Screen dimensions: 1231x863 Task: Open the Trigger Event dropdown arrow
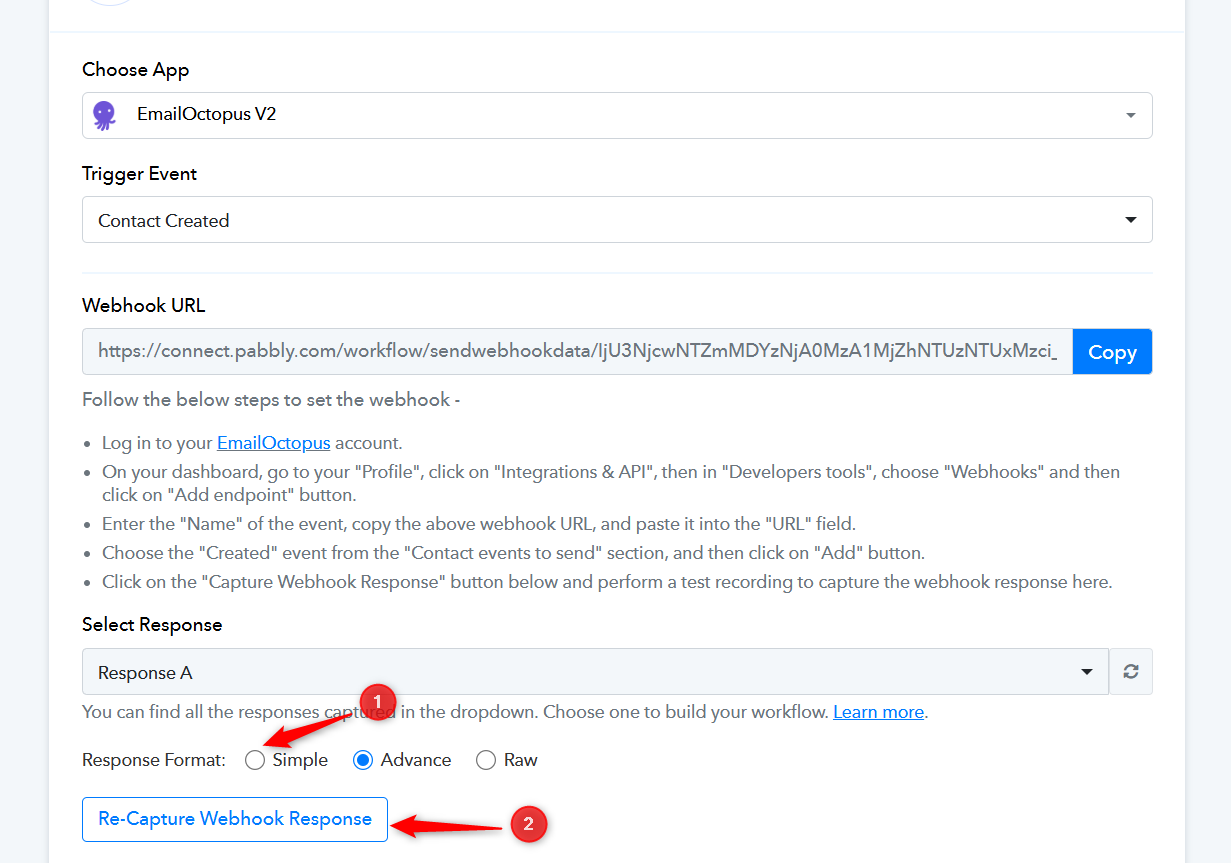click(1130, 220)
